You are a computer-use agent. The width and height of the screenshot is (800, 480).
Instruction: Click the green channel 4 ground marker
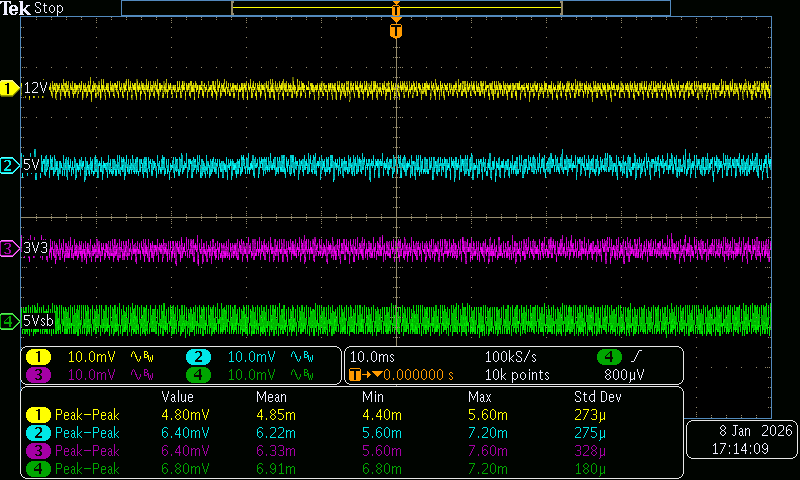10,321
